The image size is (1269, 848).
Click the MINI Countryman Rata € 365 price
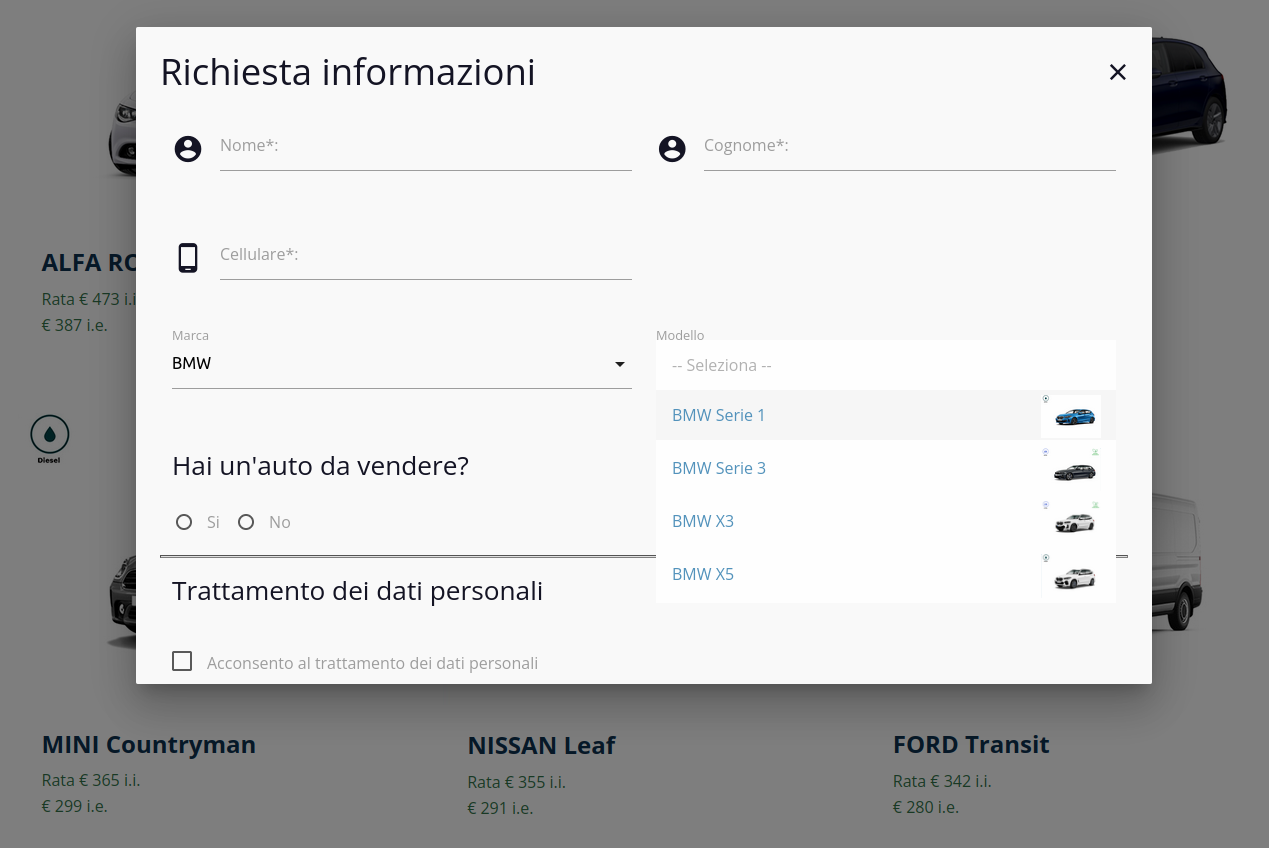point(91,781)
